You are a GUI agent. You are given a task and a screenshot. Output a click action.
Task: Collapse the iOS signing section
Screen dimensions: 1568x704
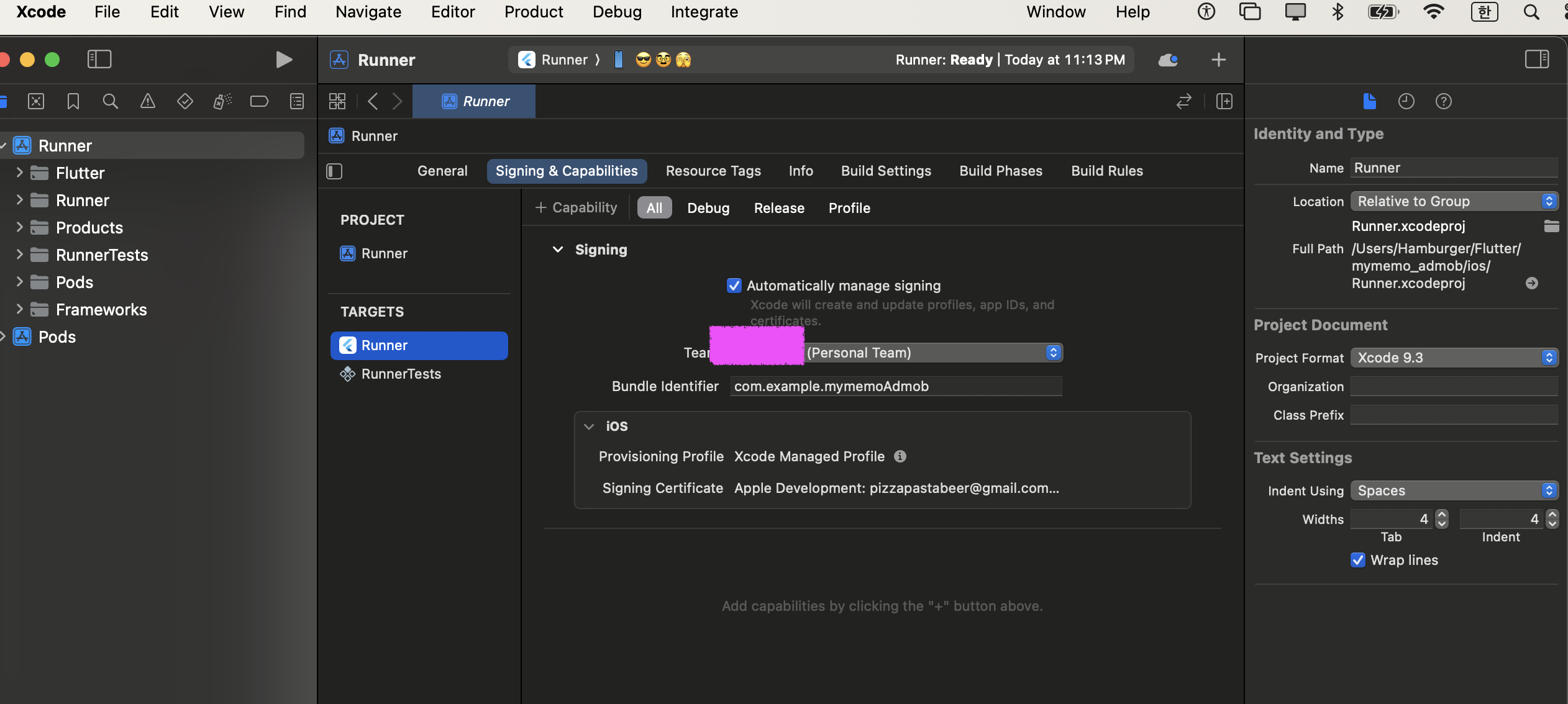[589, 426]
